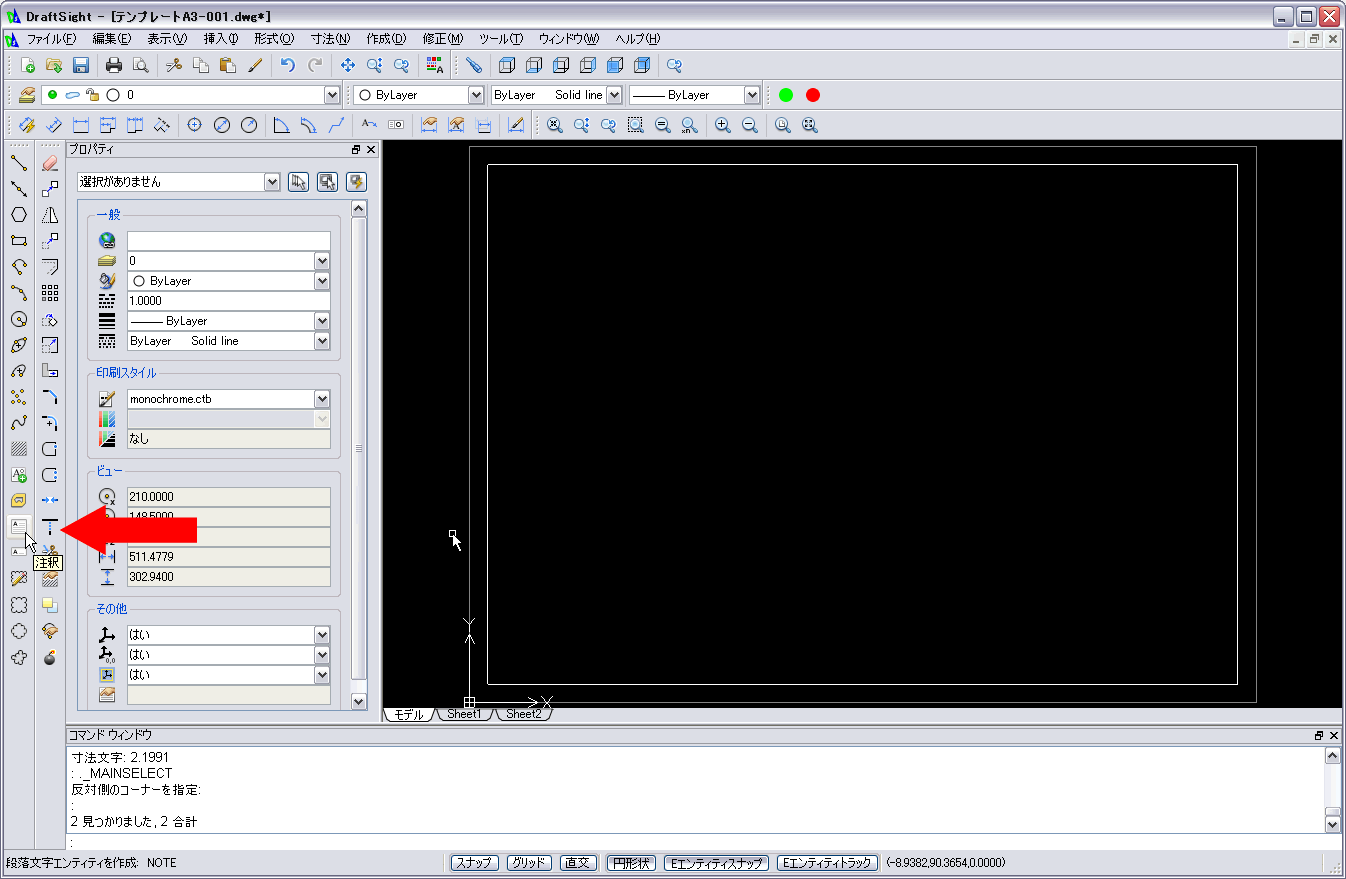Screen dimensions: 1346x879
Task: Open the ファイル(F) menu
Action: 51,39
